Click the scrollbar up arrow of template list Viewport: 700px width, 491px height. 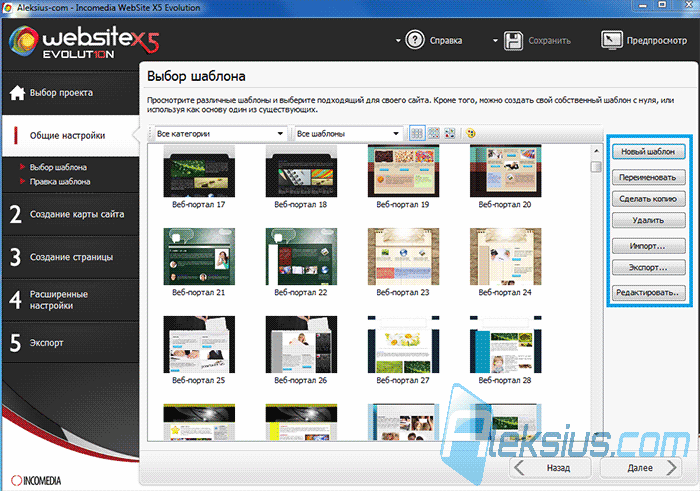[596, 151]
